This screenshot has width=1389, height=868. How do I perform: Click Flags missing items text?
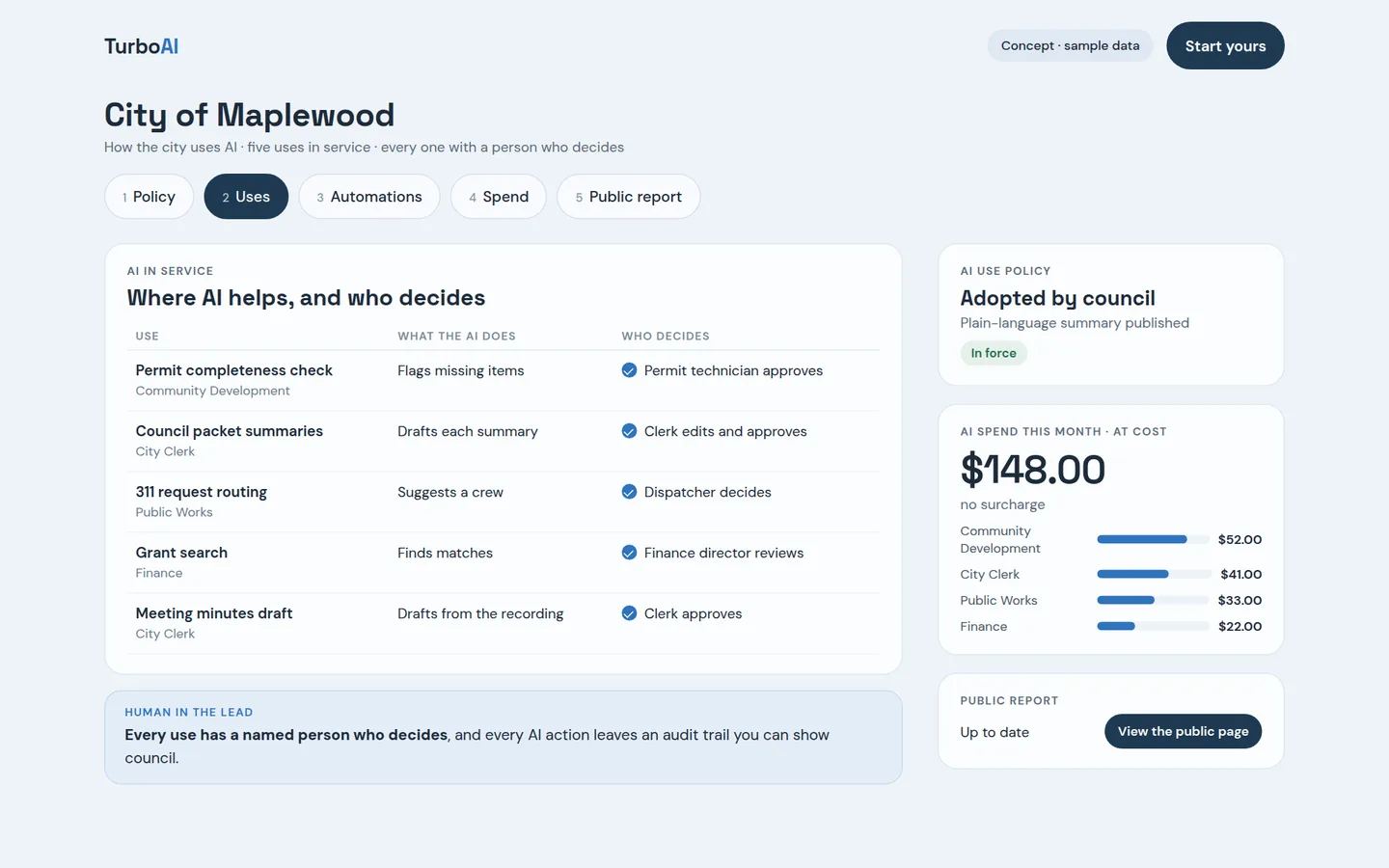461,370
